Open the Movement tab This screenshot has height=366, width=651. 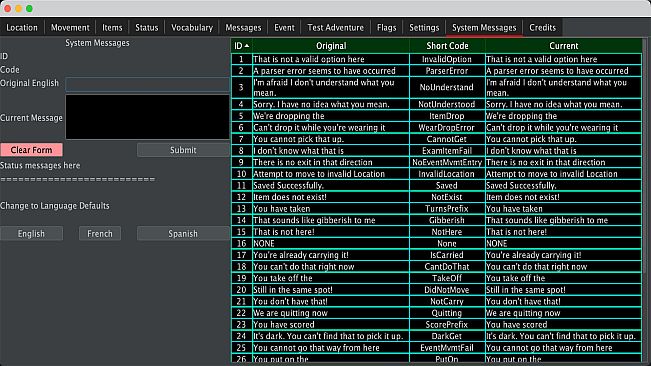point(70,28)
